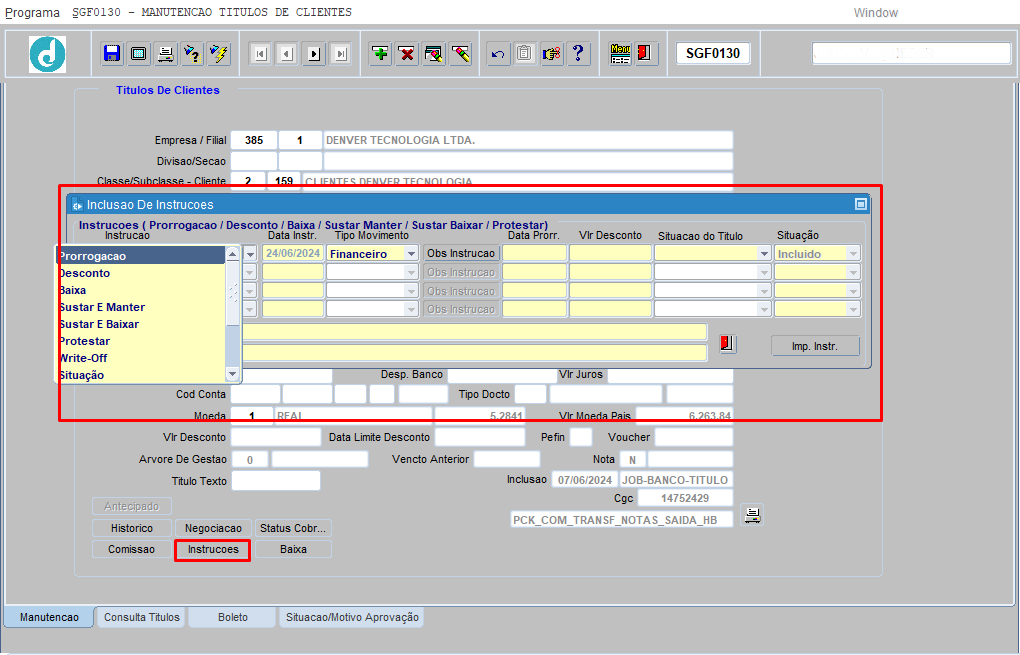Open the Window menu
This screenshot has width=1020, height=655.
pos(875,13)
